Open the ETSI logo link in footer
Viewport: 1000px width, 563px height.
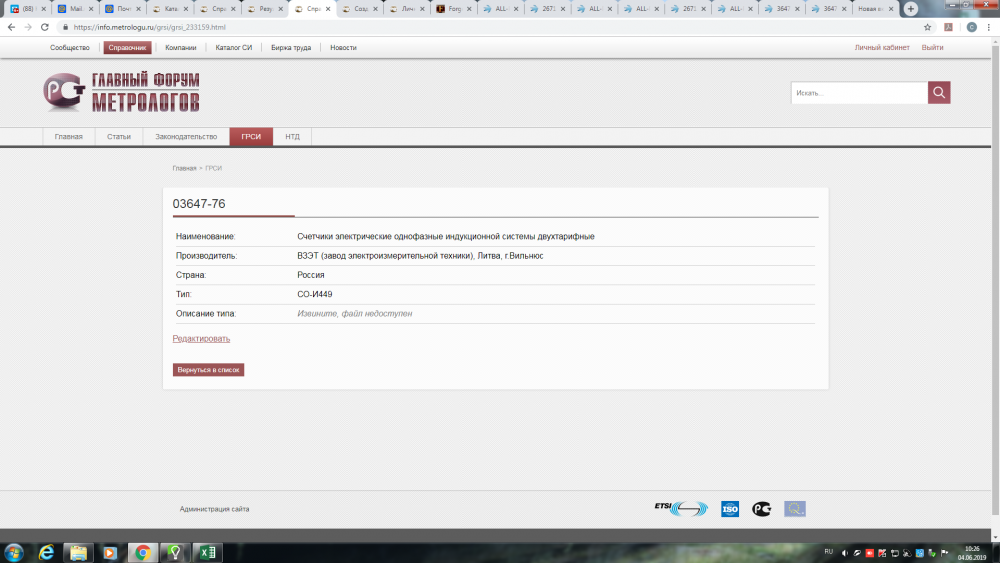tap(680, 508)
